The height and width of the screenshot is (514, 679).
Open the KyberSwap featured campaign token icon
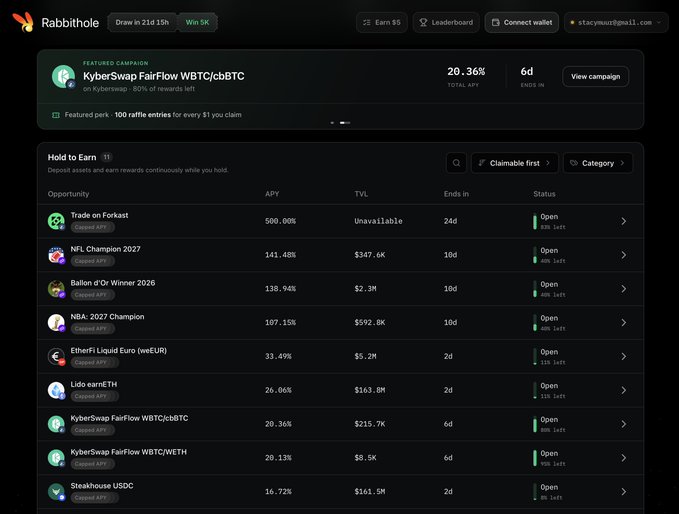click(63, 76)
